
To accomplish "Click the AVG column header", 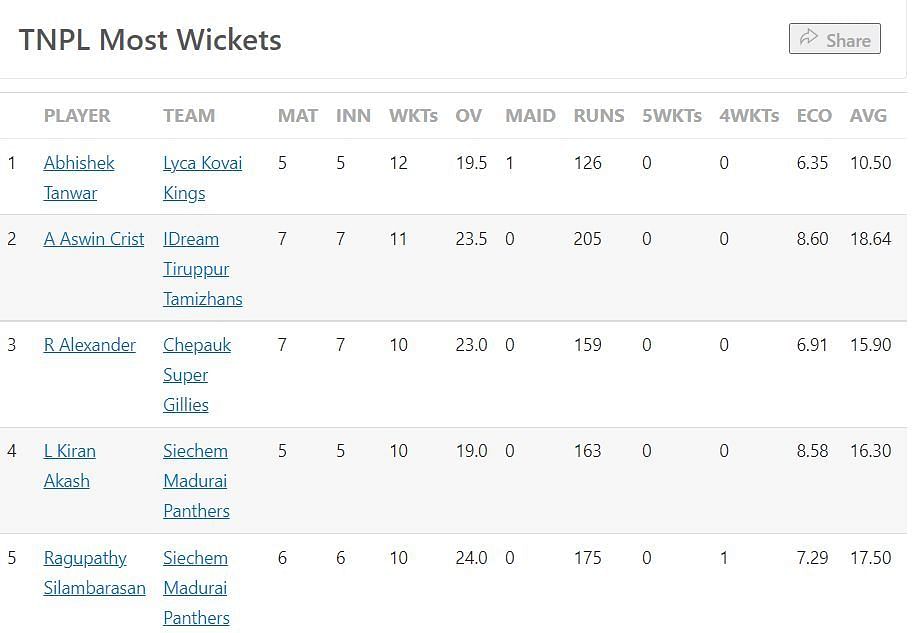I will pos(868,115).
